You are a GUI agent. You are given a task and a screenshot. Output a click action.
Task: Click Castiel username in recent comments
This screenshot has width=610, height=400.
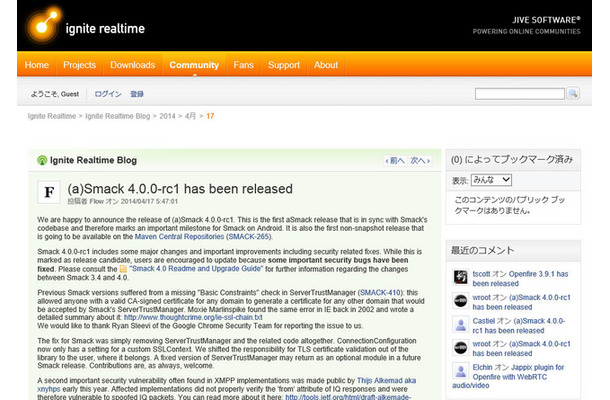coord(484,321)
